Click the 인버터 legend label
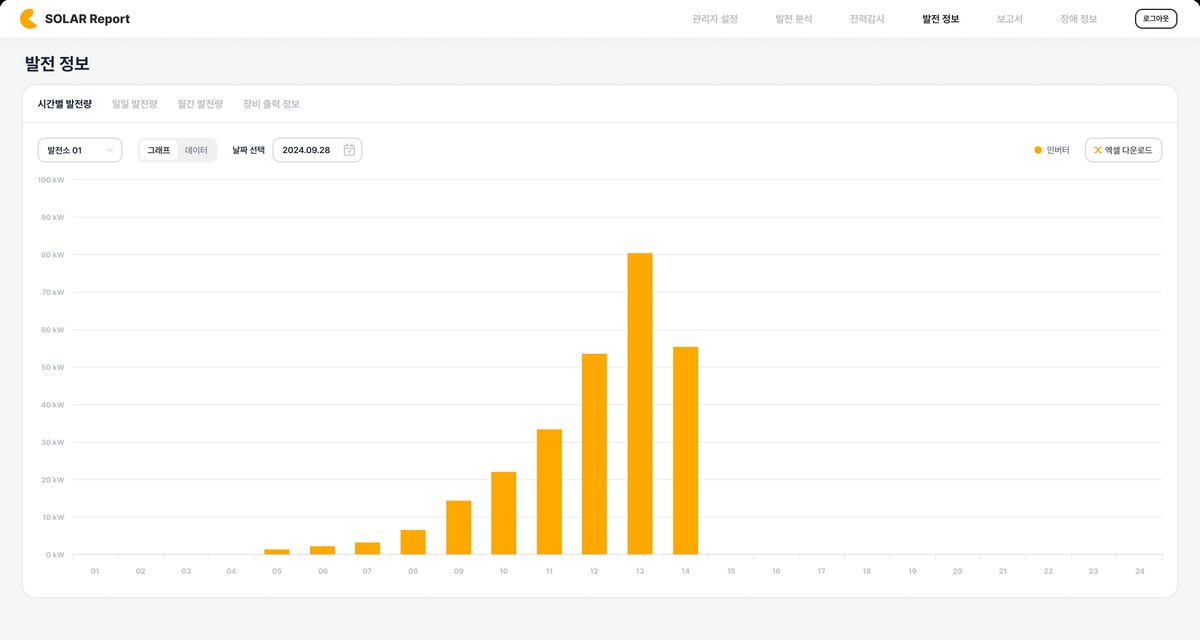The width and height of the screenshot is (1200, 640). 1058,150
